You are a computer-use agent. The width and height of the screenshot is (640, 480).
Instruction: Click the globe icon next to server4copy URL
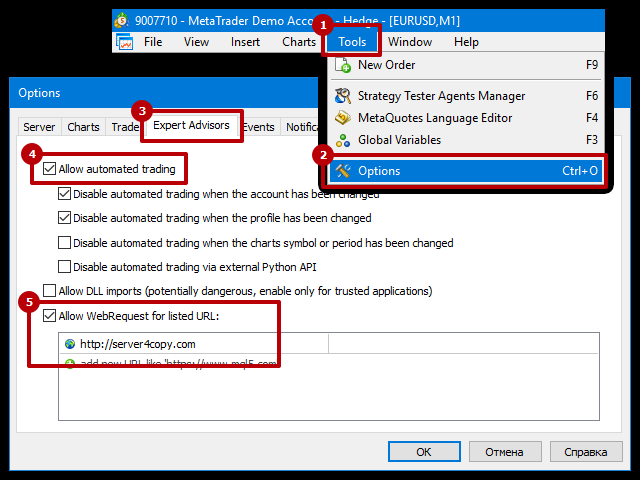pos(70,344)
